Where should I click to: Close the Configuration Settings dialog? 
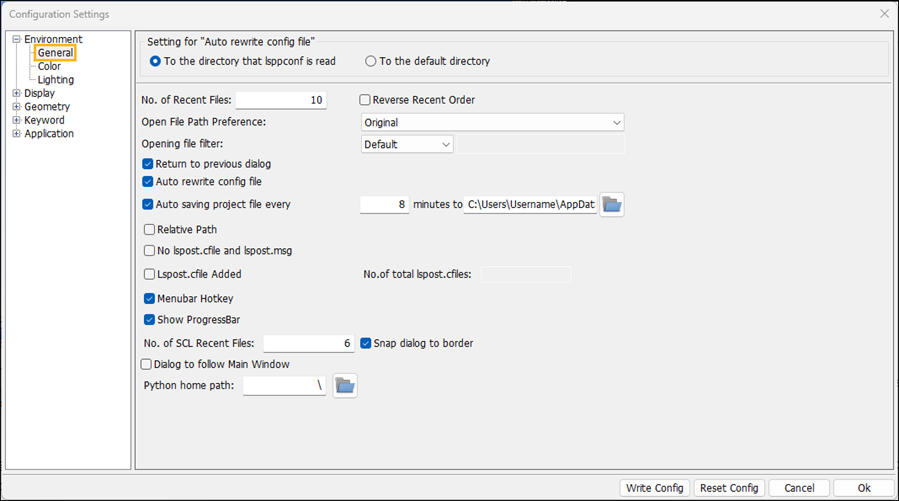coord(884,14)
